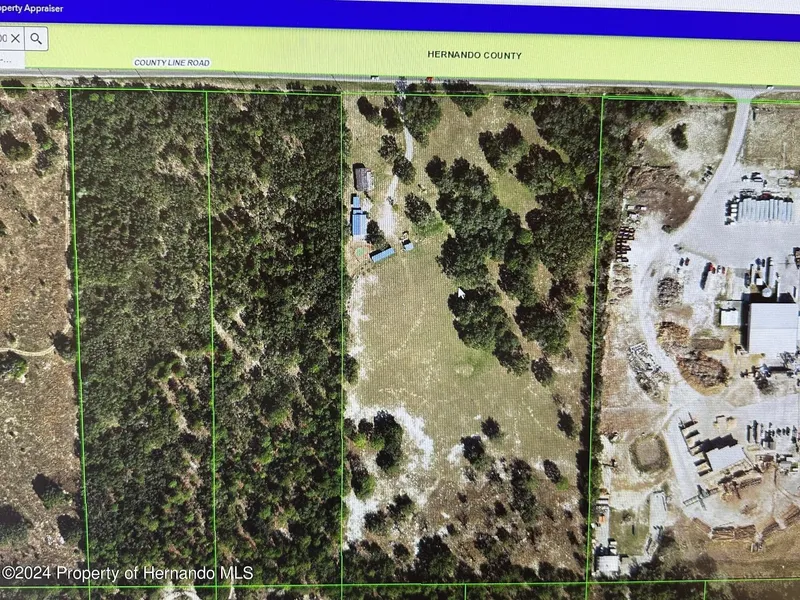Select the wooded parcel adjoining the pasture
This screenshot has height=600, width=800.
(x=275, y=330)
